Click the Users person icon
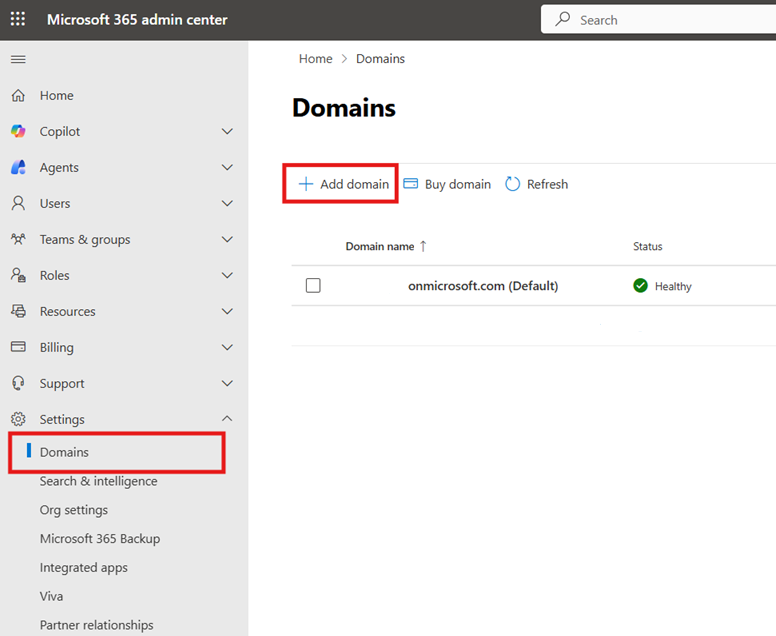Viewport: 776px width, 636px height. point(18,203)
